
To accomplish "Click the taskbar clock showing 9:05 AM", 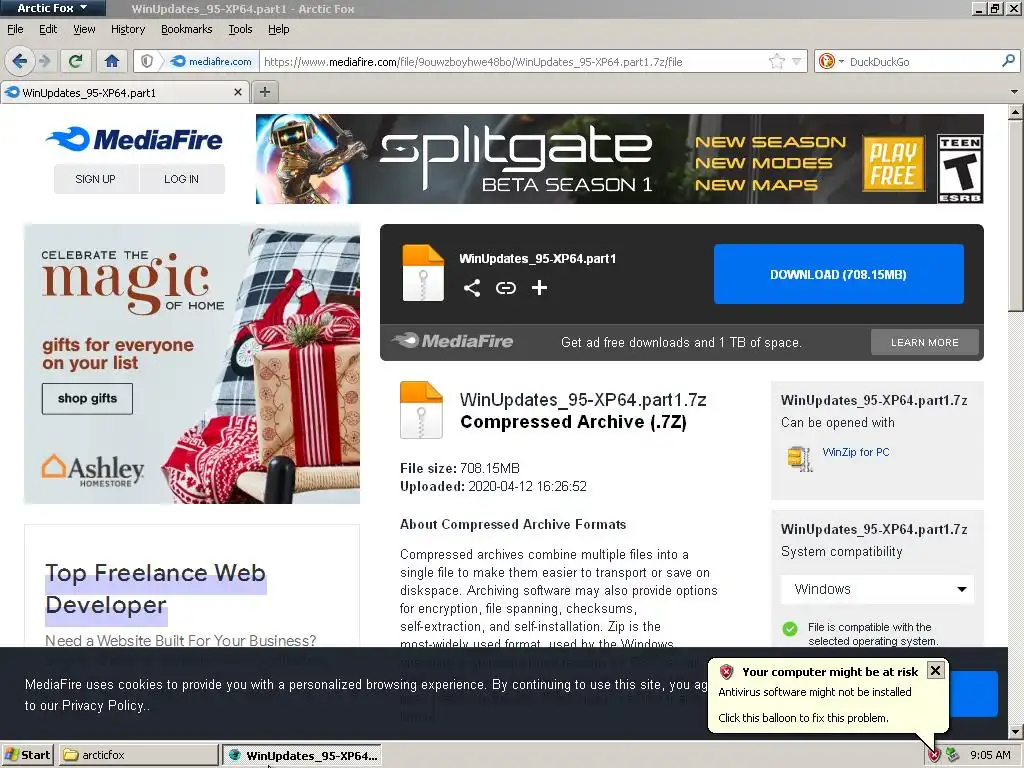I will (990, 755).
